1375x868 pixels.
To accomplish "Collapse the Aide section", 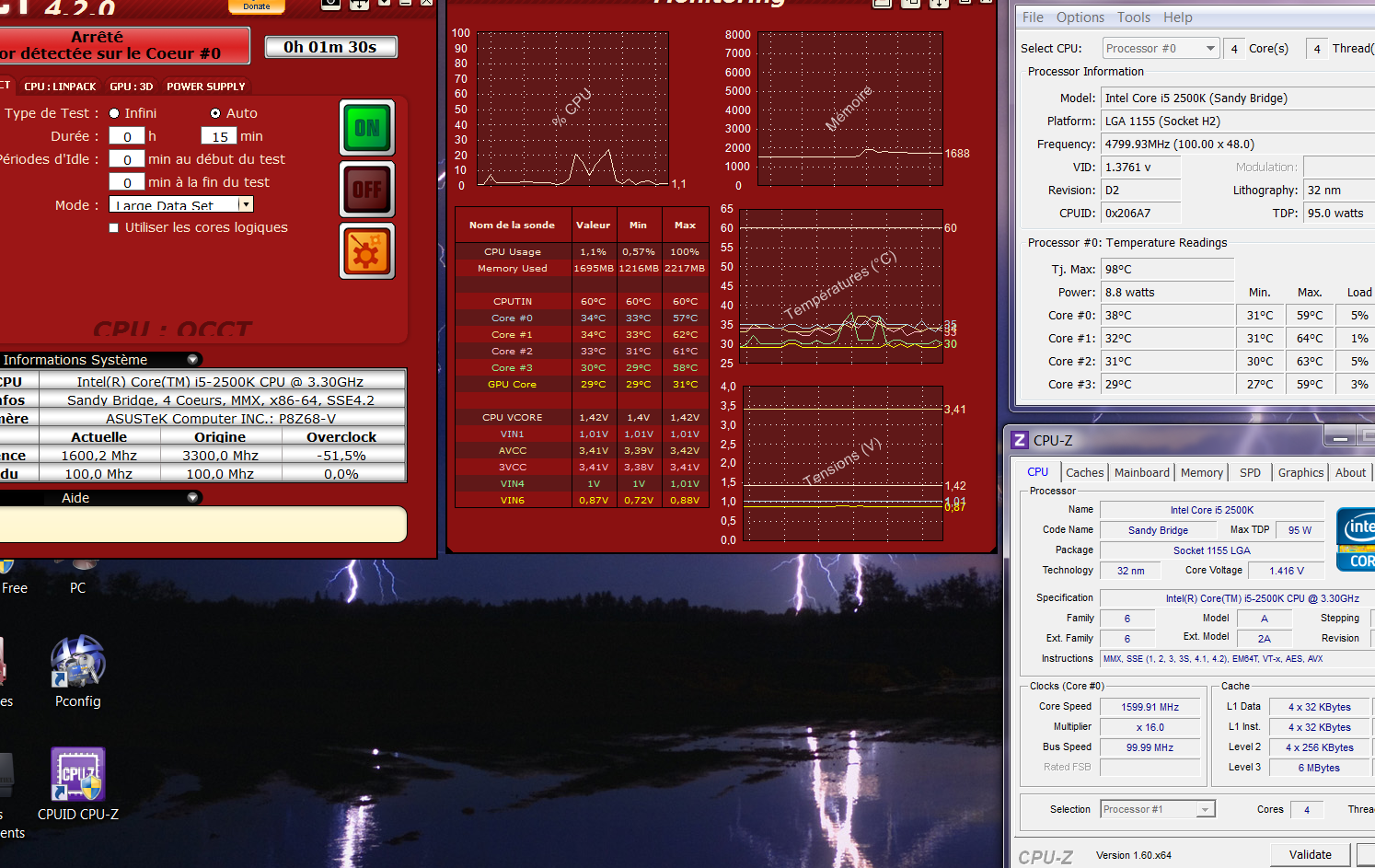I will [x=192, y=498].
